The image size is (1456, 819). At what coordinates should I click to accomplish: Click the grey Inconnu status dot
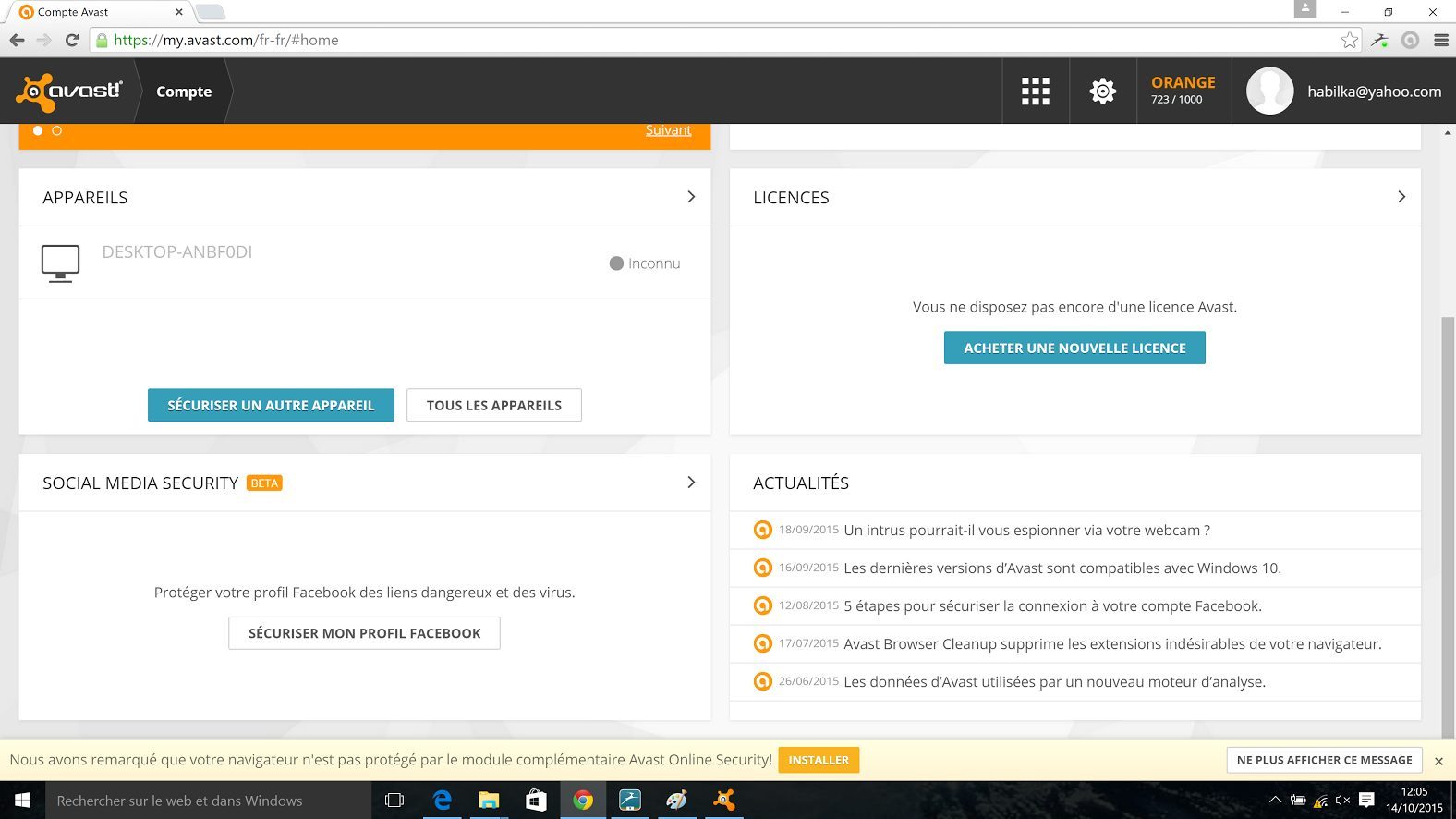(616, 263)
